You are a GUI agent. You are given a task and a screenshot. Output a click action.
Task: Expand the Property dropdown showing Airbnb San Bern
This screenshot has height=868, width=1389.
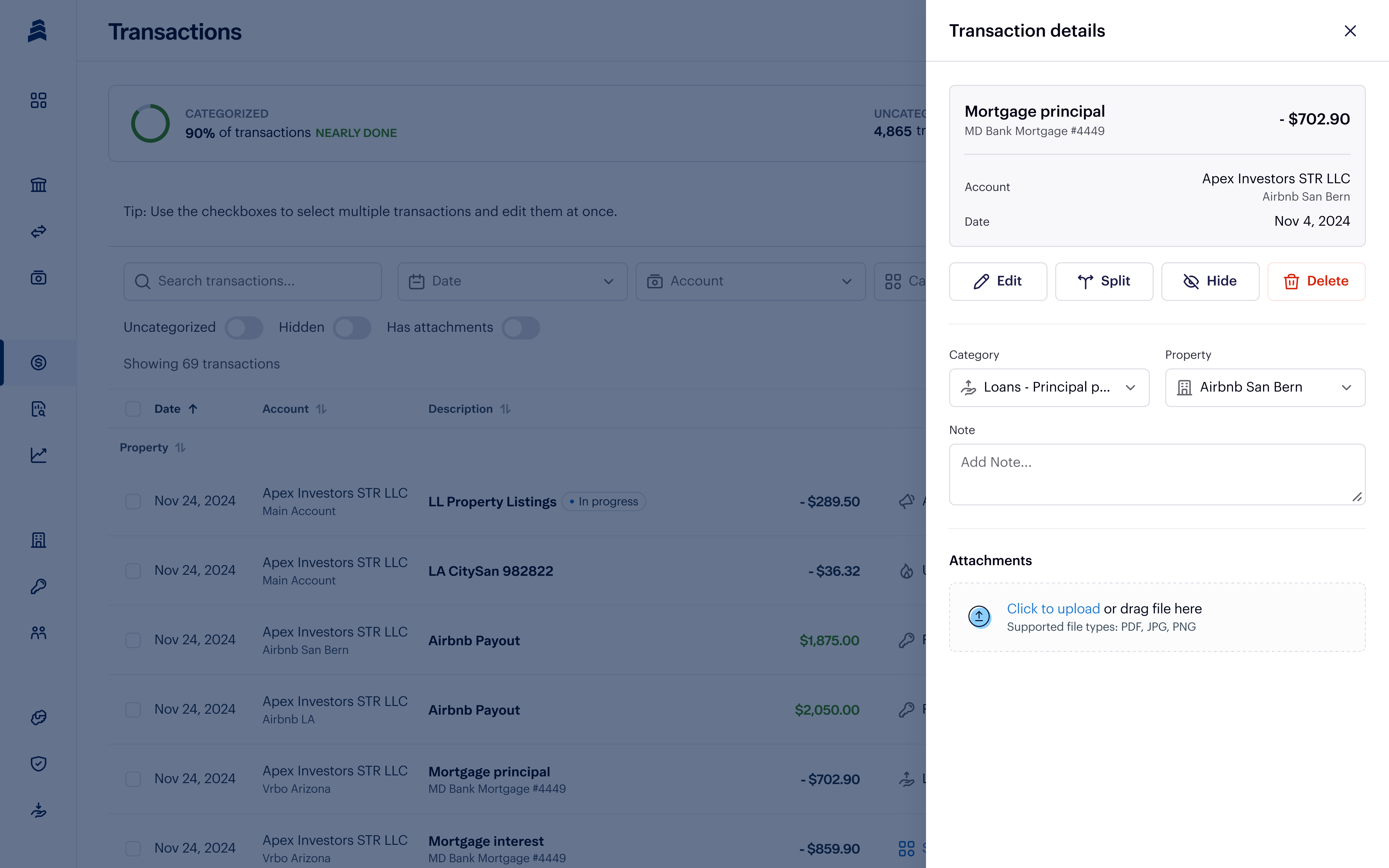point(1265,387)
